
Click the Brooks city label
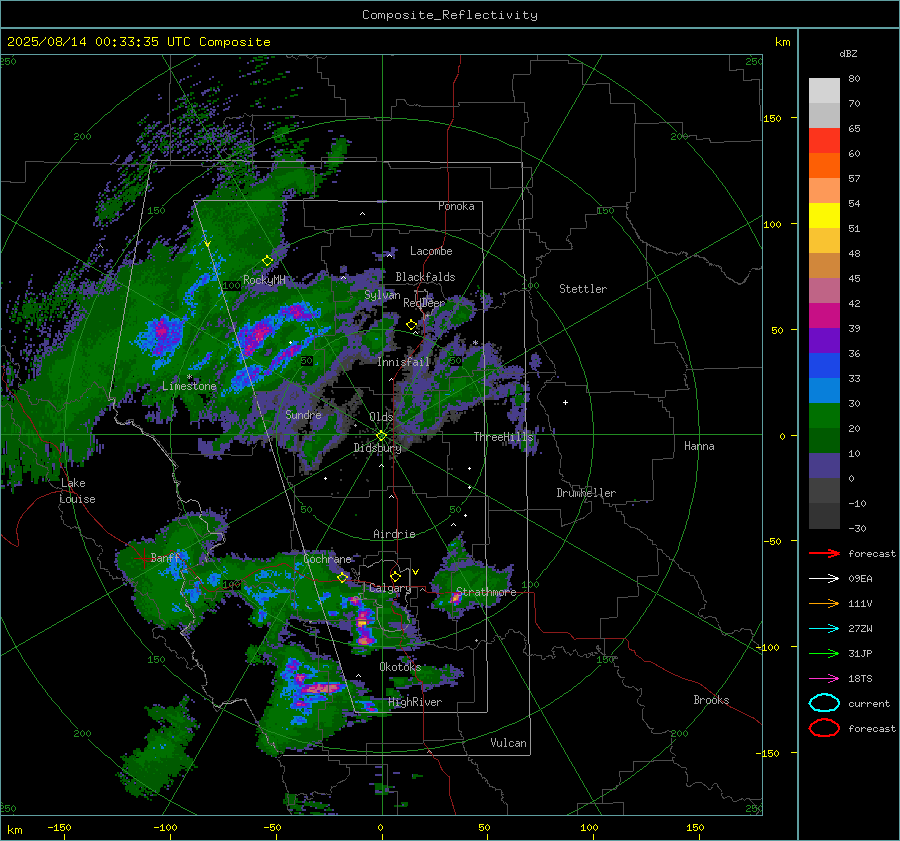(x=711, y=700)
